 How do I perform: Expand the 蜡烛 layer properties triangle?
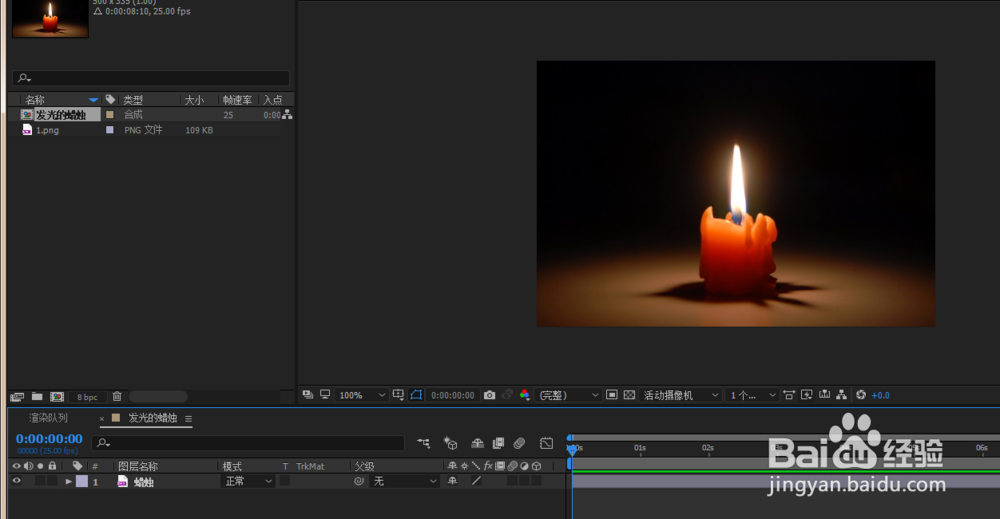(x=68, y=481)
